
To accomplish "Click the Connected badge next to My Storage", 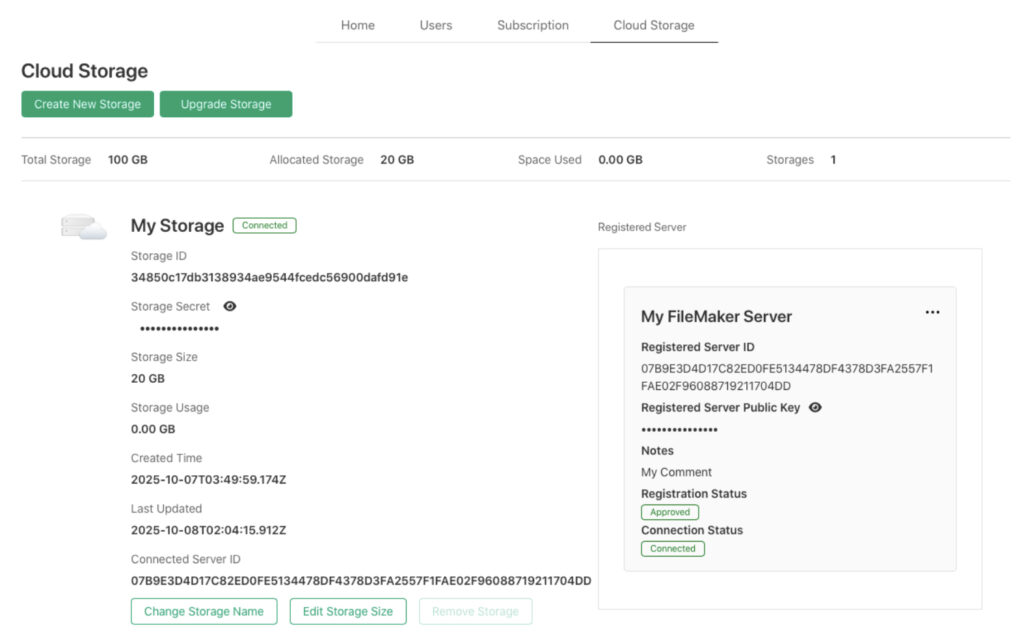I will [x=264, y=226].
